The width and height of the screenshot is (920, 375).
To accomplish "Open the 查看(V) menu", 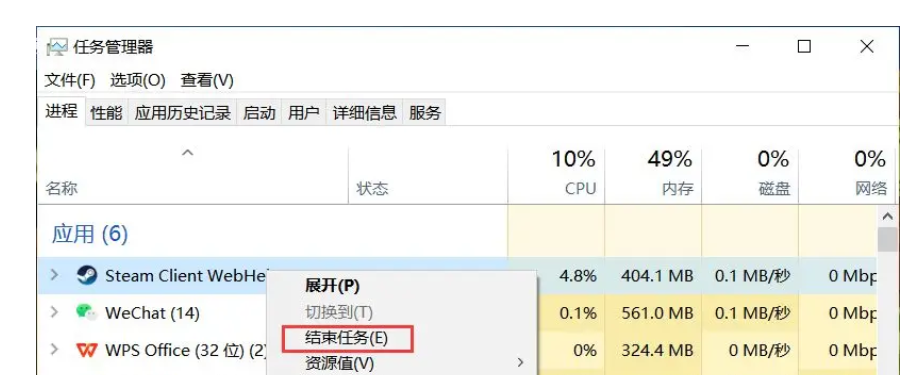I will [x=207, y=80].
